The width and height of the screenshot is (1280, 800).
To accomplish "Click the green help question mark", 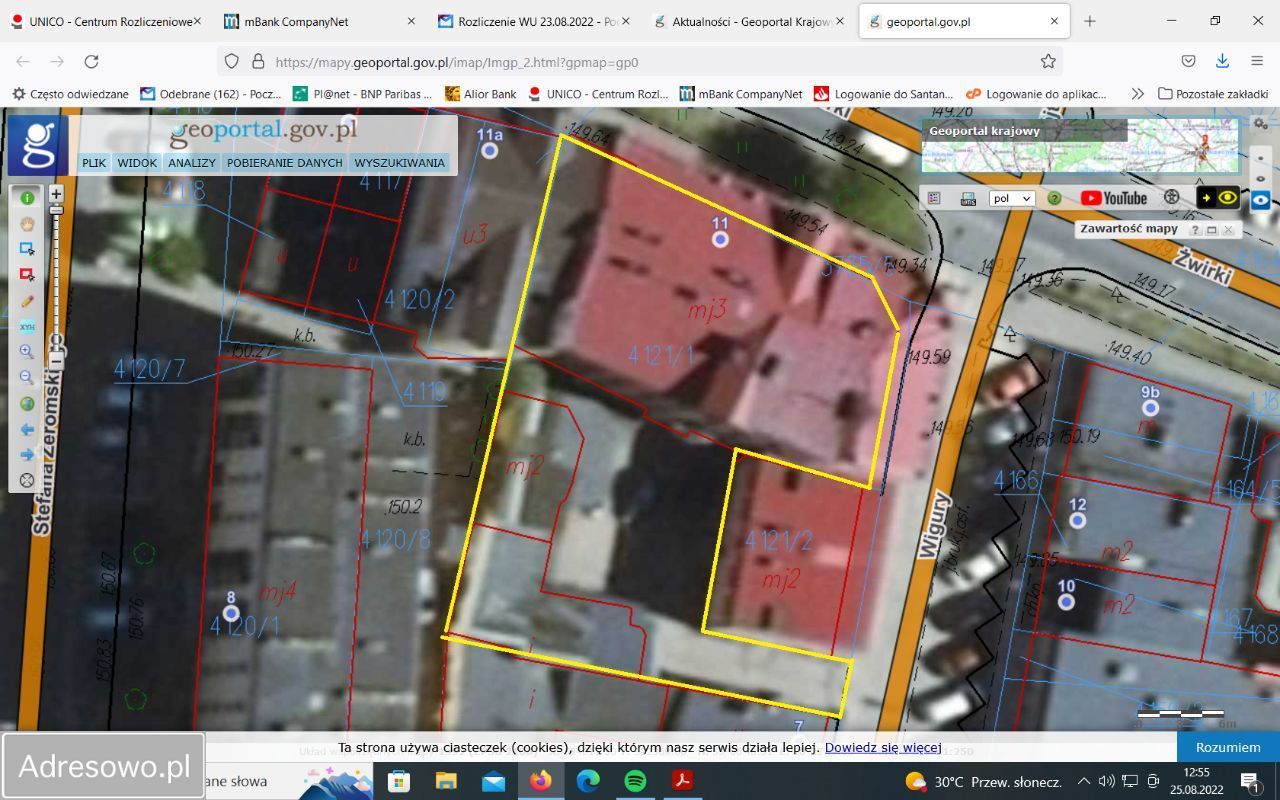I will (x=1054, y=198).
